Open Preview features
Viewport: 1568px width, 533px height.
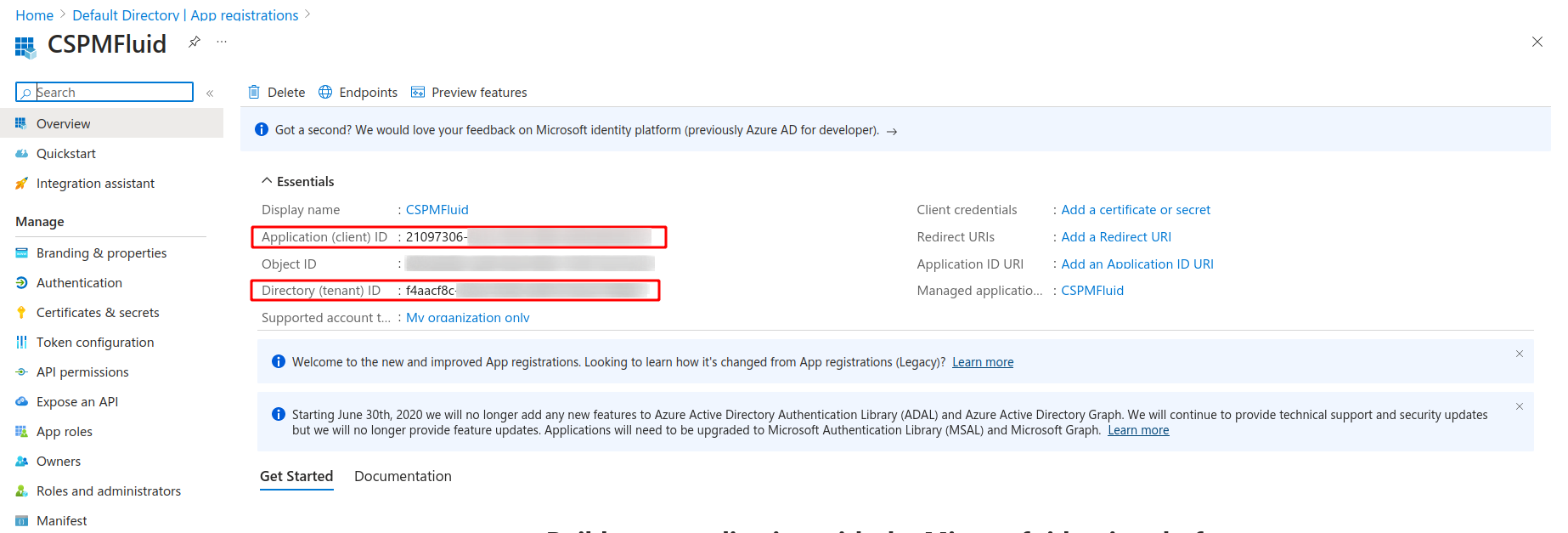point(469,92)
